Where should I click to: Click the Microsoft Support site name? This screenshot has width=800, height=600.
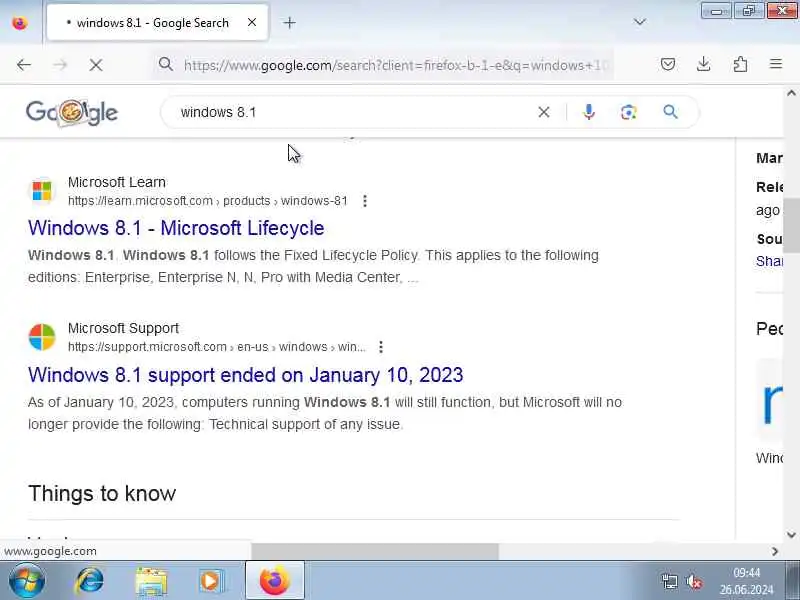coord(123,328)
